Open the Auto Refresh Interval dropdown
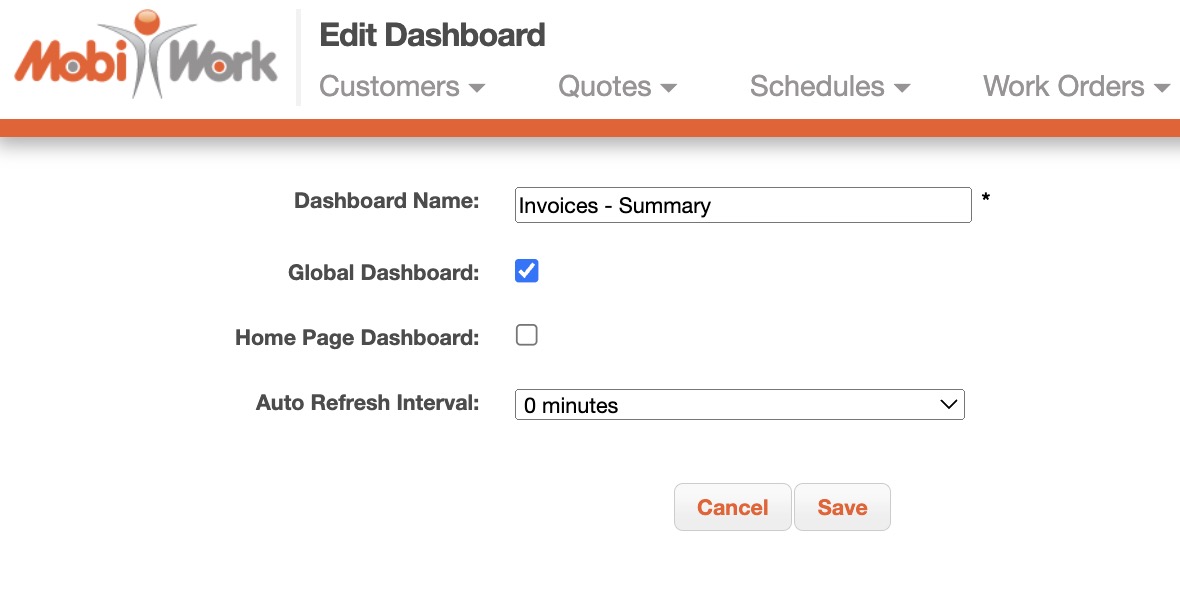This screenshot has height=596, width=1180. pyautogui.click(x=739, y=405)
